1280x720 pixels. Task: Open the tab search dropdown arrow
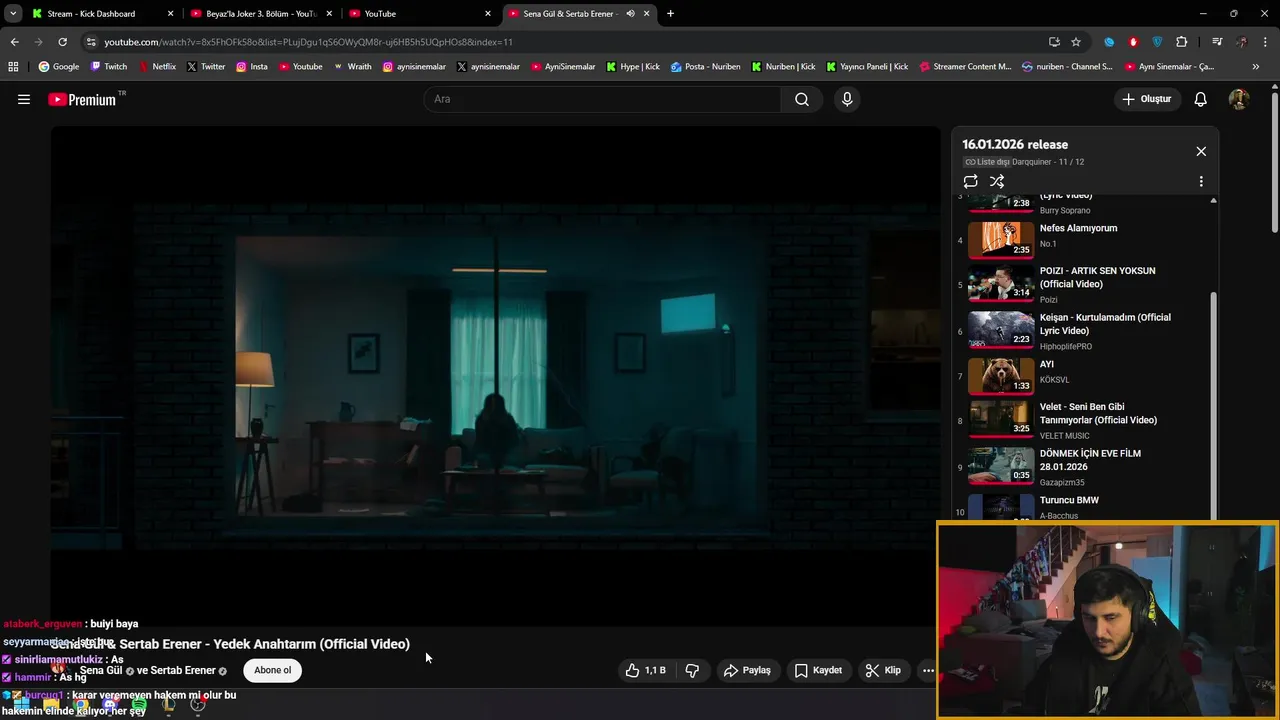click(x=13, y=14)
